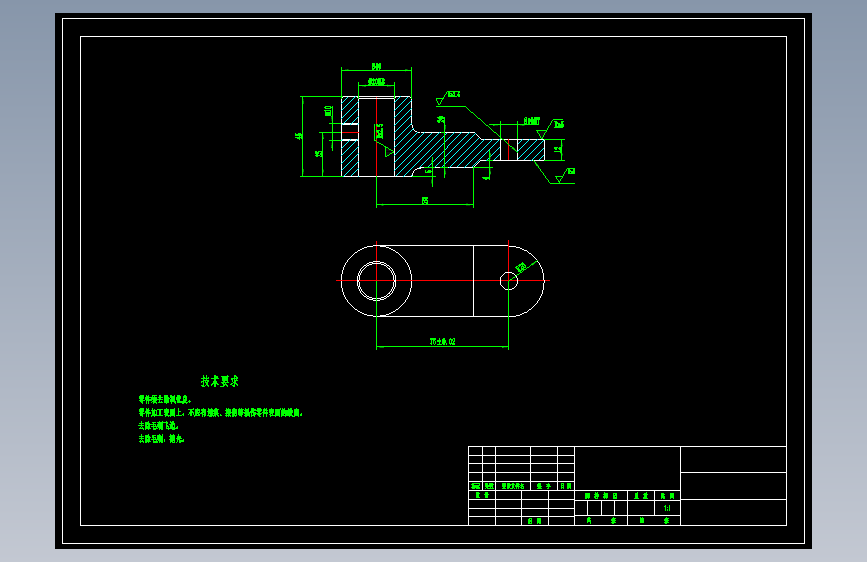Click the 75±0.02 dimension label
Screen dimensions: 867x562
443,342
